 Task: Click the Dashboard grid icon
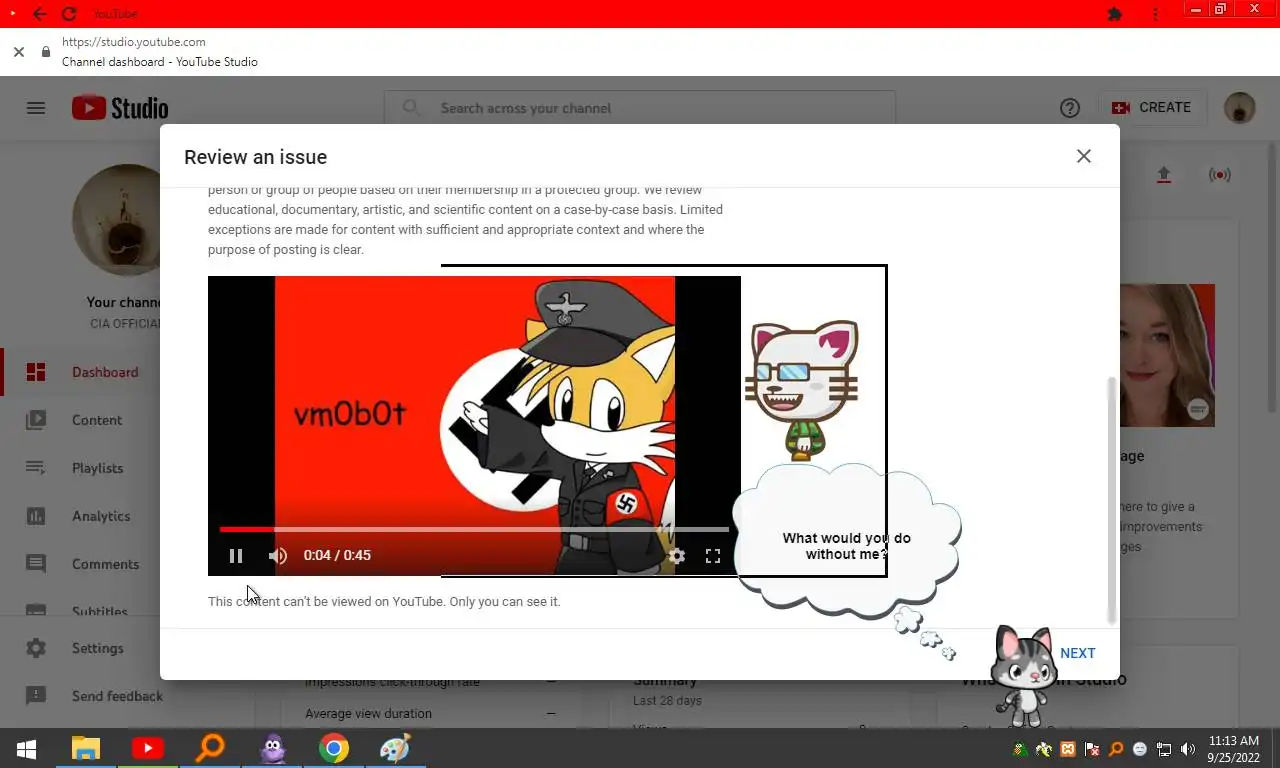(36, 372)
